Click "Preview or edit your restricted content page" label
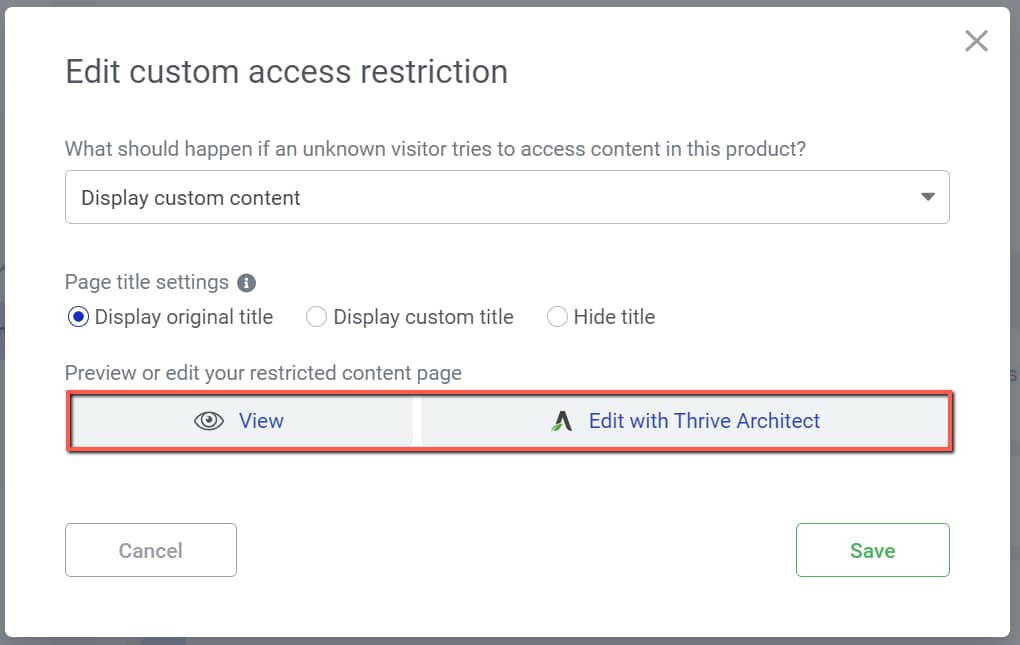Screen dimensions: 1020x645 (263, 373)
